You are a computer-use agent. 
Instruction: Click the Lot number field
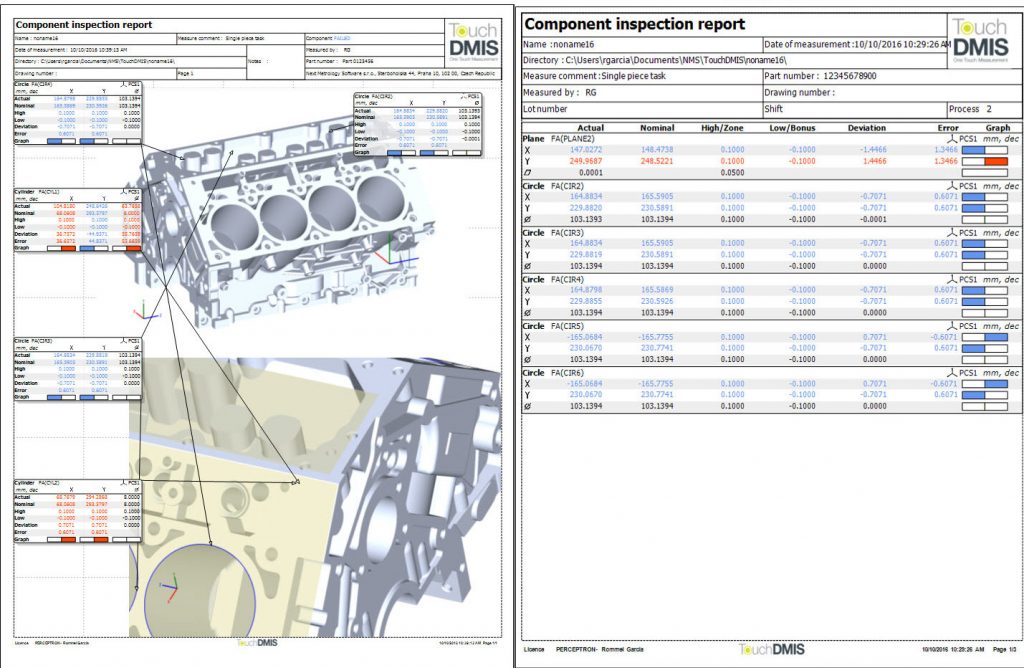[x=640, y=108]
